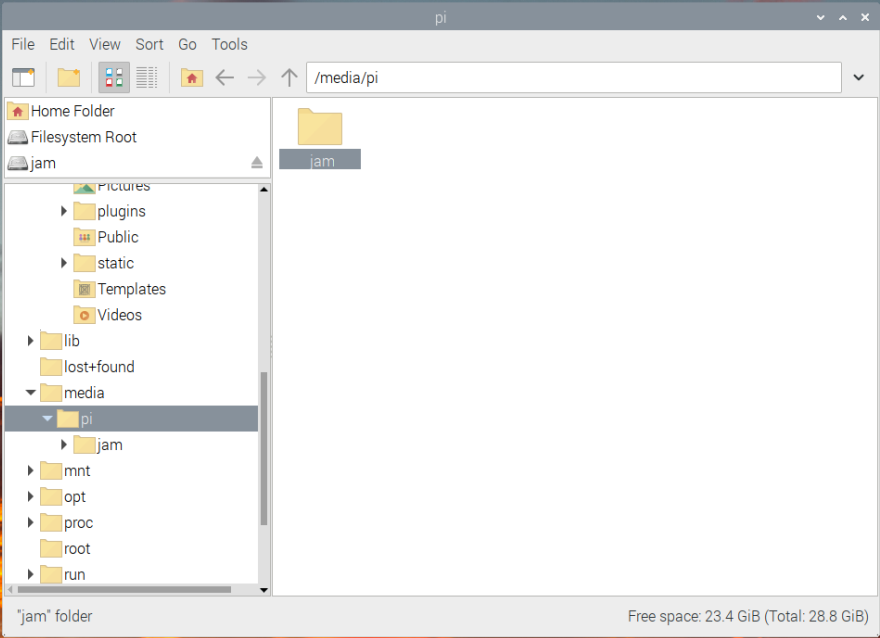Open the File menu
Viewport: 880px width, 638px height.
[x=23, y=44]
